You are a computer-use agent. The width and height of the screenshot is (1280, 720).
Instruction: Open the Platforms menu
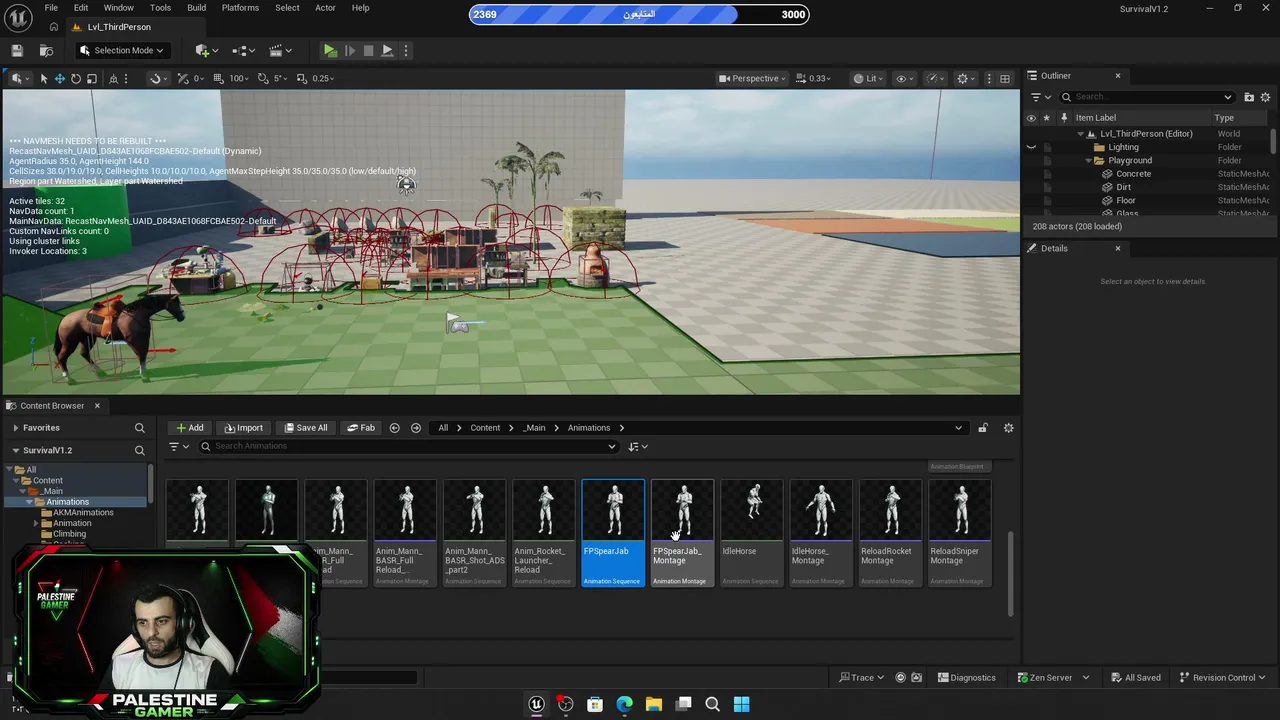[x=240, y=8]
